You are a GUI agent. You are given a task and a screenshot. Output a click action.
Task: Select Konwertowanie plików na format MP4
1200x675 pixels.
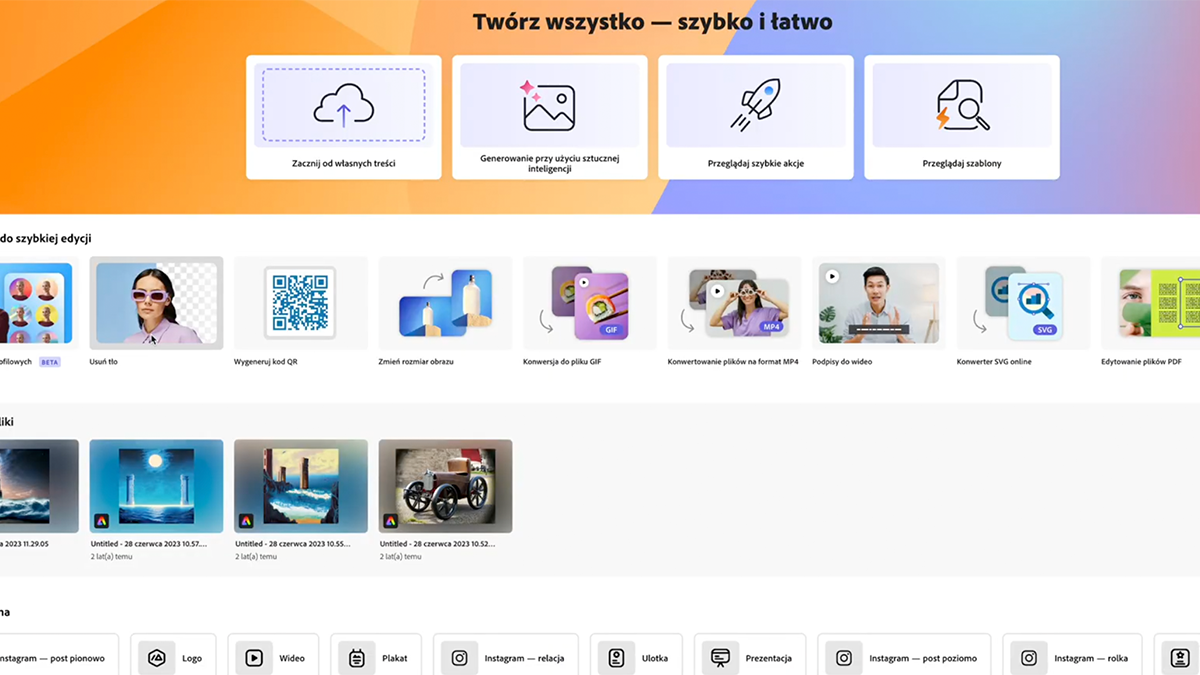tap(734, 303)
